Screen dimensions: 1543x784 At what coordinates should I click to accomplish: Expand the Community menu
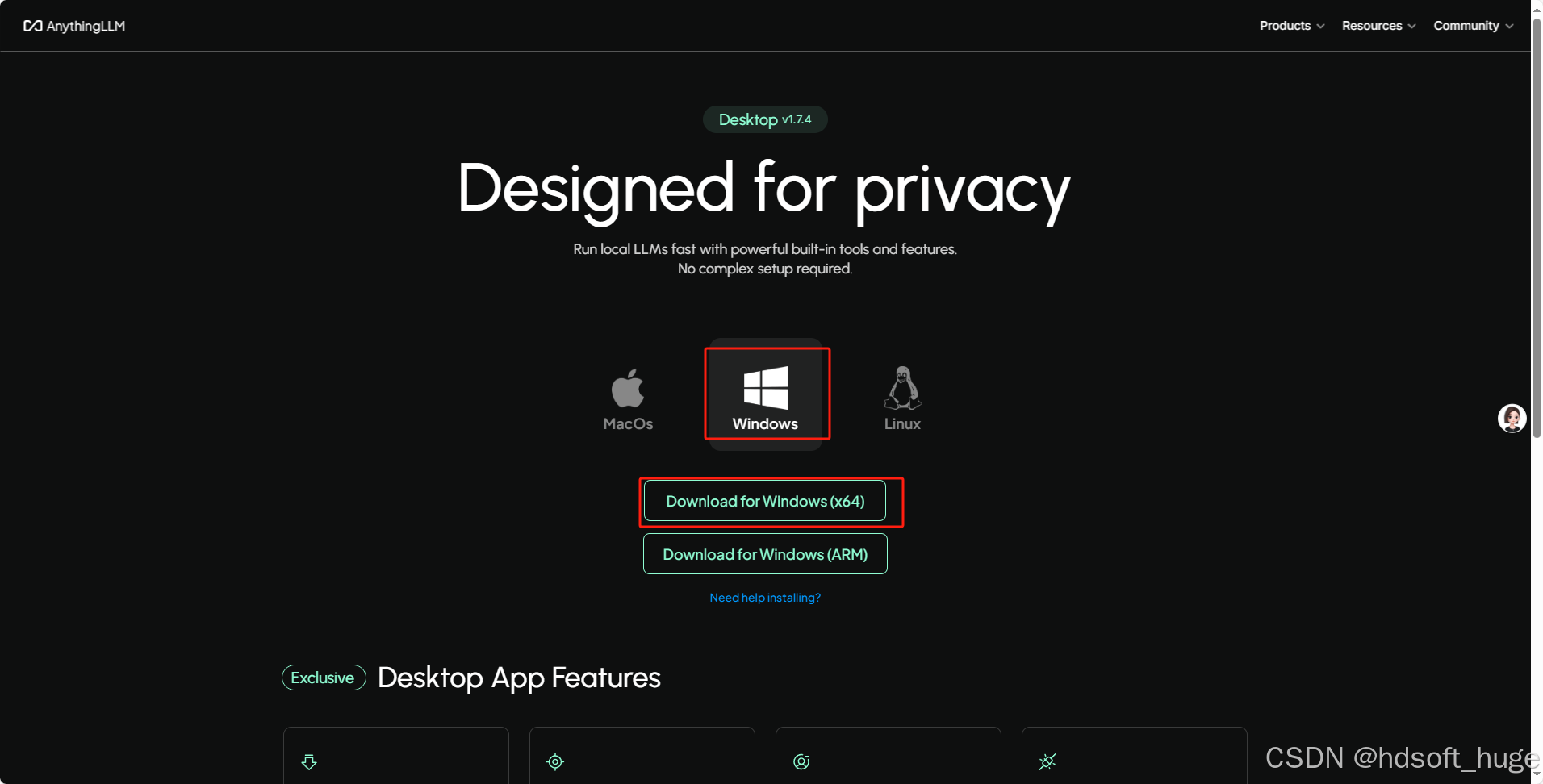tap(1473, 26)
